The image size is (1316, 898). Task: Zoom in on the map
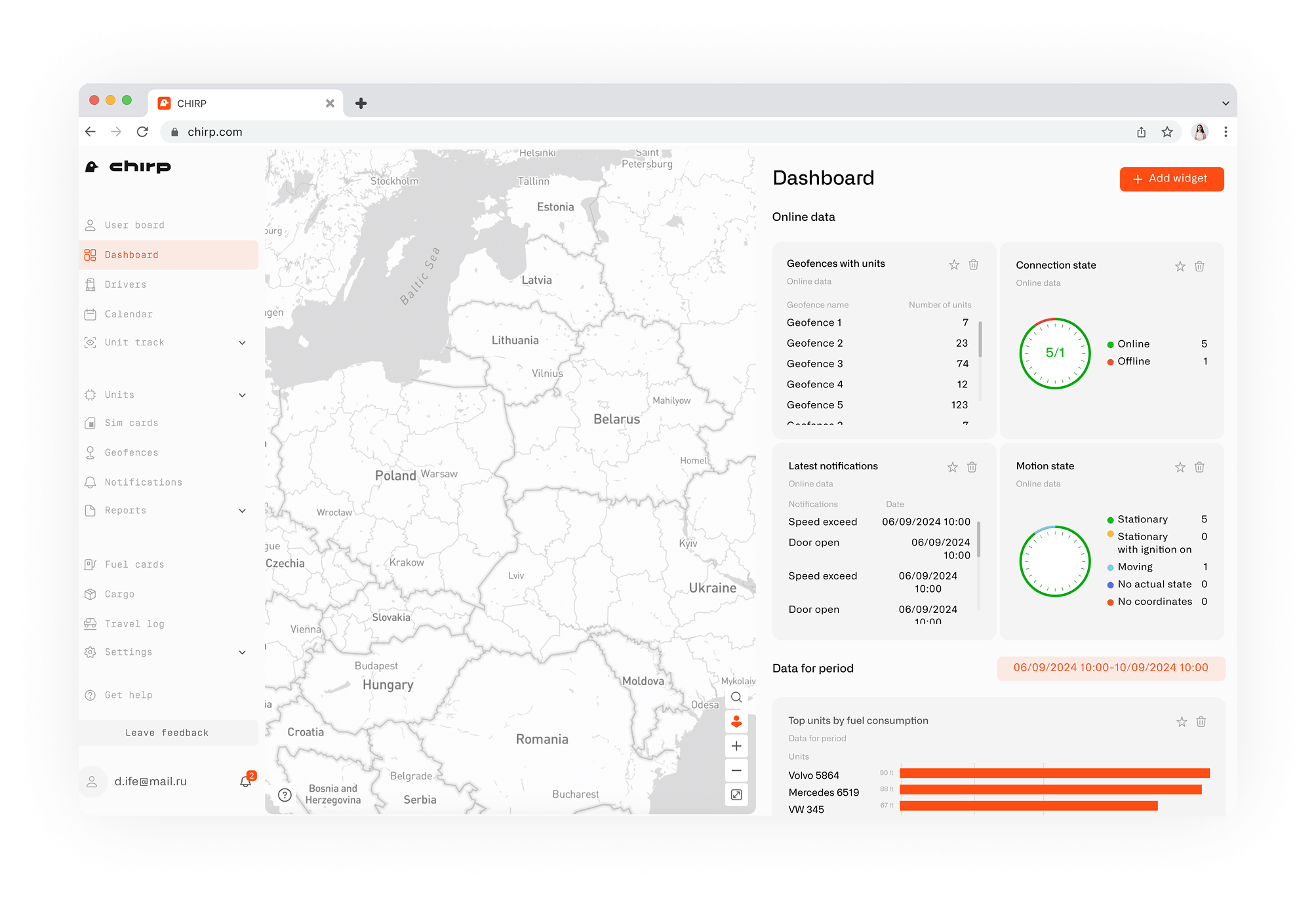[x=736, y=746]
